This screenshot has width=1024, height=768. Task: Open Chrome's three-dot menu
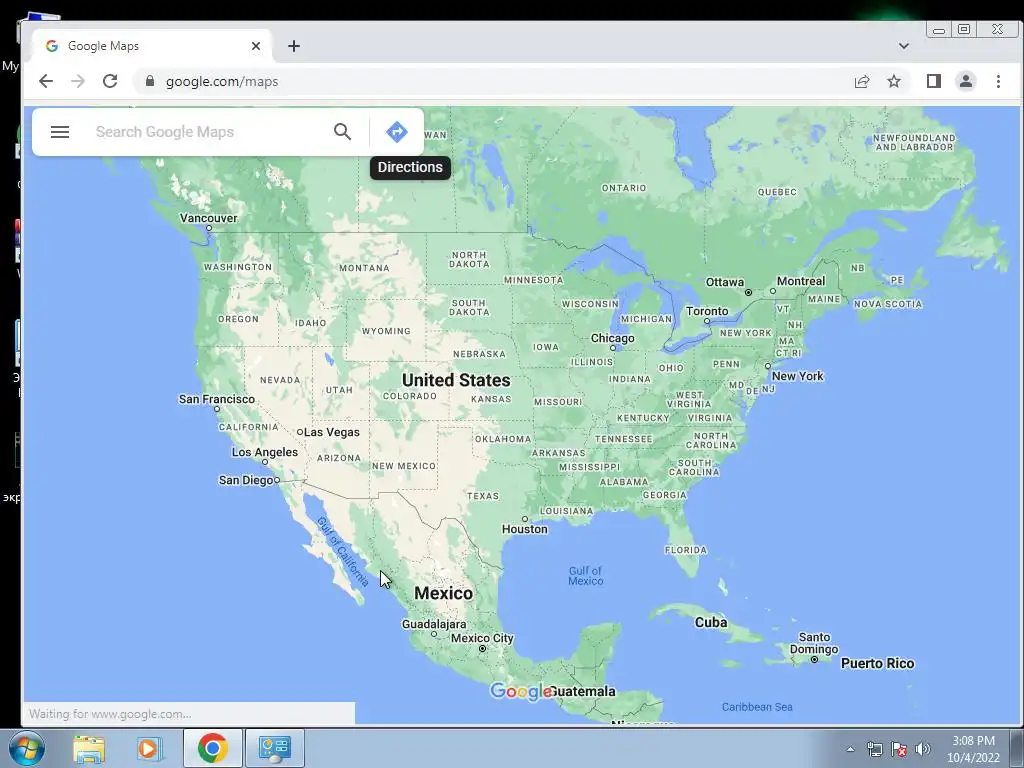pyautogui.click(x=998, y=81)
